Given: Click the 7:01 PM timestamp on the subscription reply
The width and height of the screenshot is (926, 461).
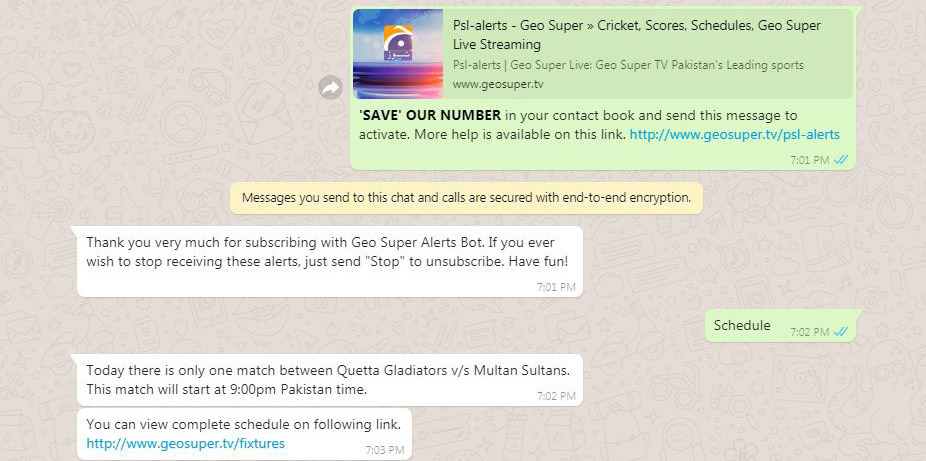Looking at the screenshot, I should click(x=556, y=287).
